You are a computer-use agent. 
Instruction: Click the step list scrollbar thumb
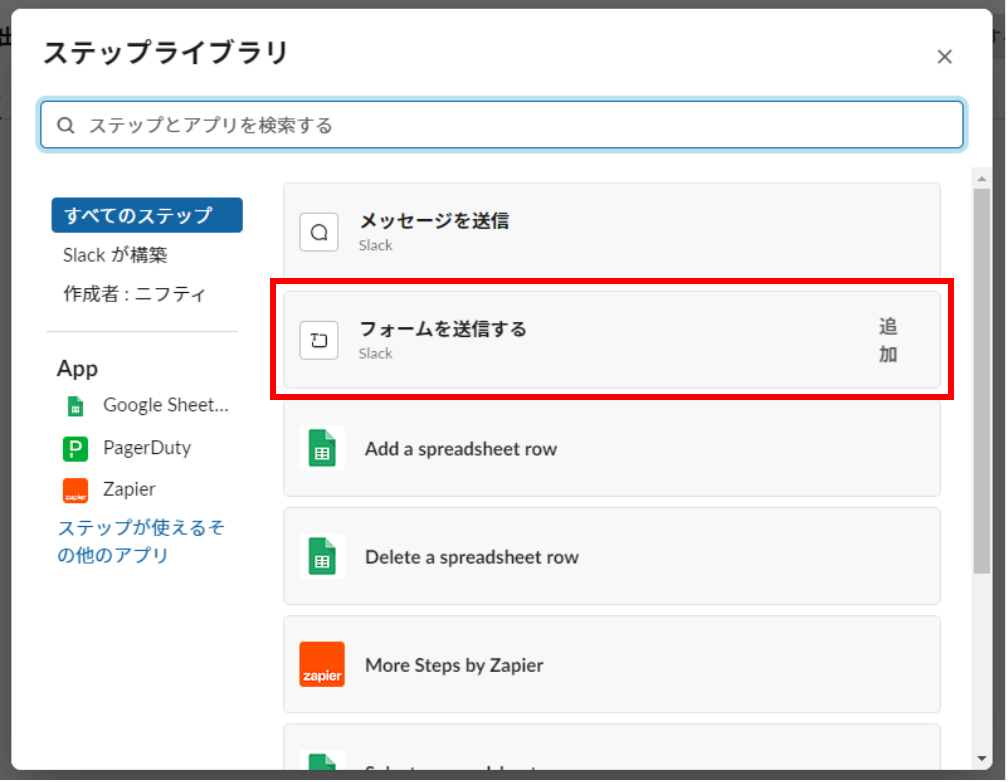click(x=981, y=381)
